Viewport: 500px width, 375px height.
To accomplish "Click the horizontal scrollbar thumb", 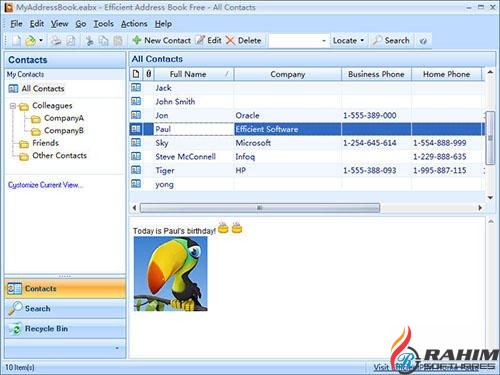I will pyautogui.click(x=260, y=208).
